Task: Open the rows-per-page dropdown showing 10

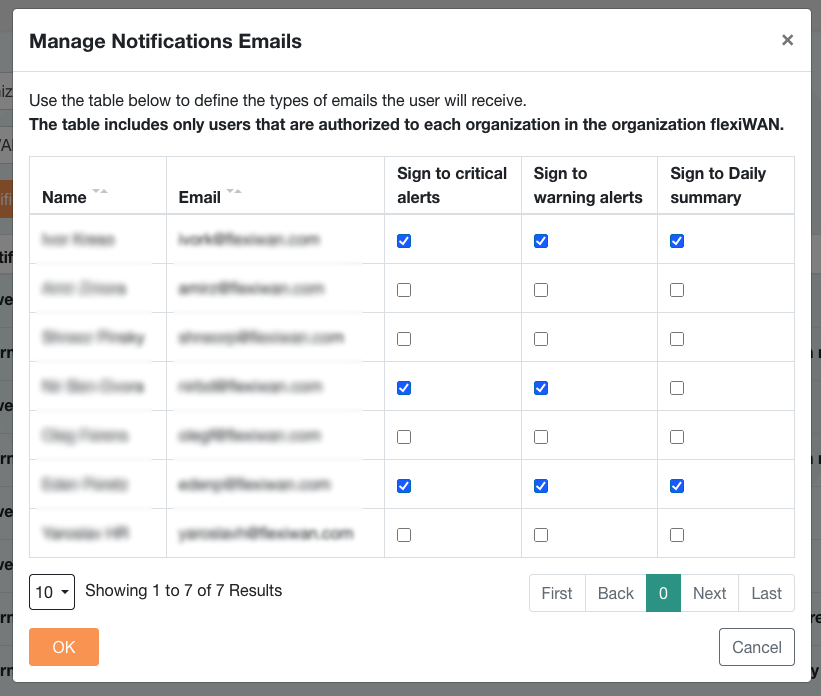Action: (x=52, y=592)
